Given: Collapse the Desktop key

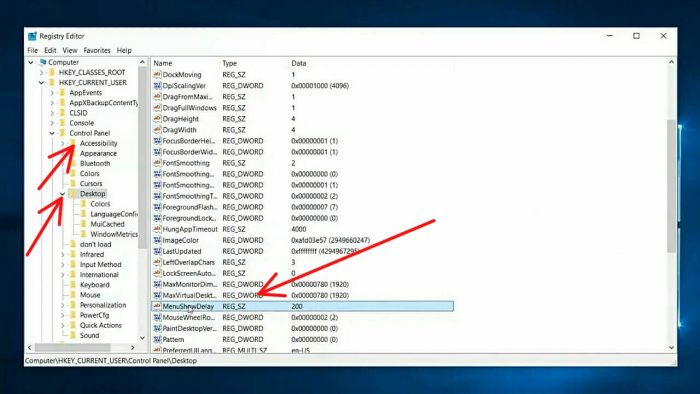Looking at the screenshot, I should [62, 194].
